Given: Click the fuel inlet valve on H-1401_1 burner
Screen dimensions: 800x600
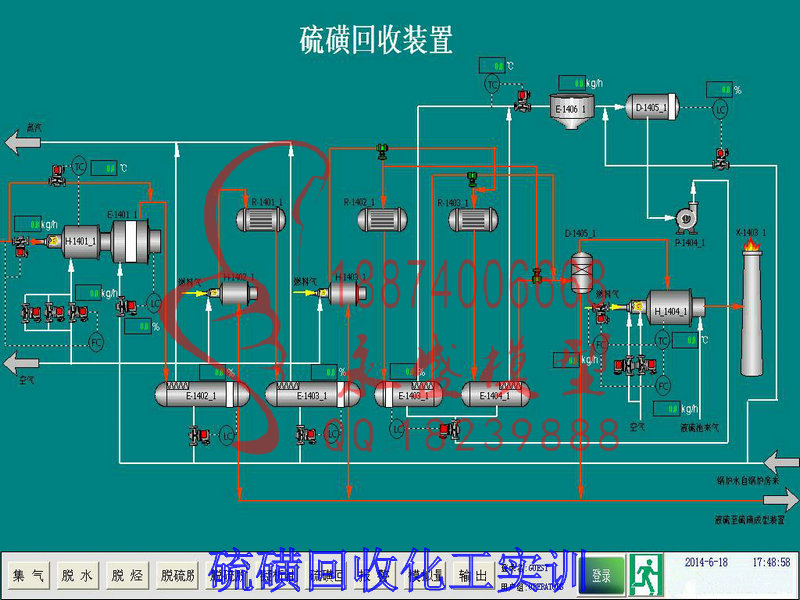Looking at the screenshot, I should point(20,246).
